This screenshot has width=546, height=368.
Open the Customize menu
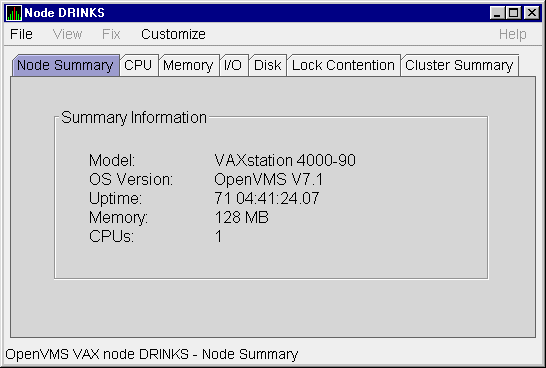(173, 34)
